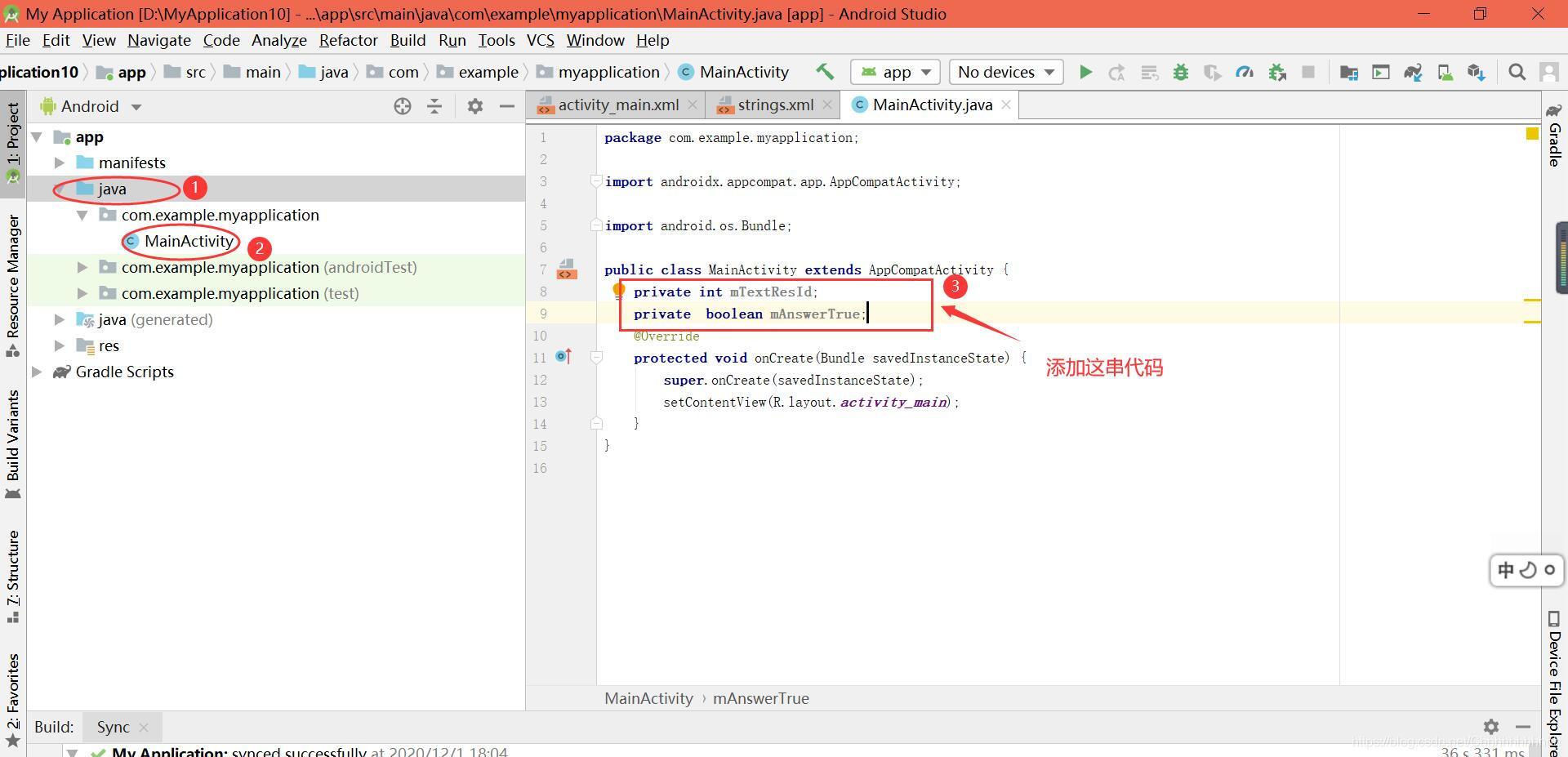1568x757 pixels.
Task: Collapse the com.example.myapplication package
Action: point(82,216)
